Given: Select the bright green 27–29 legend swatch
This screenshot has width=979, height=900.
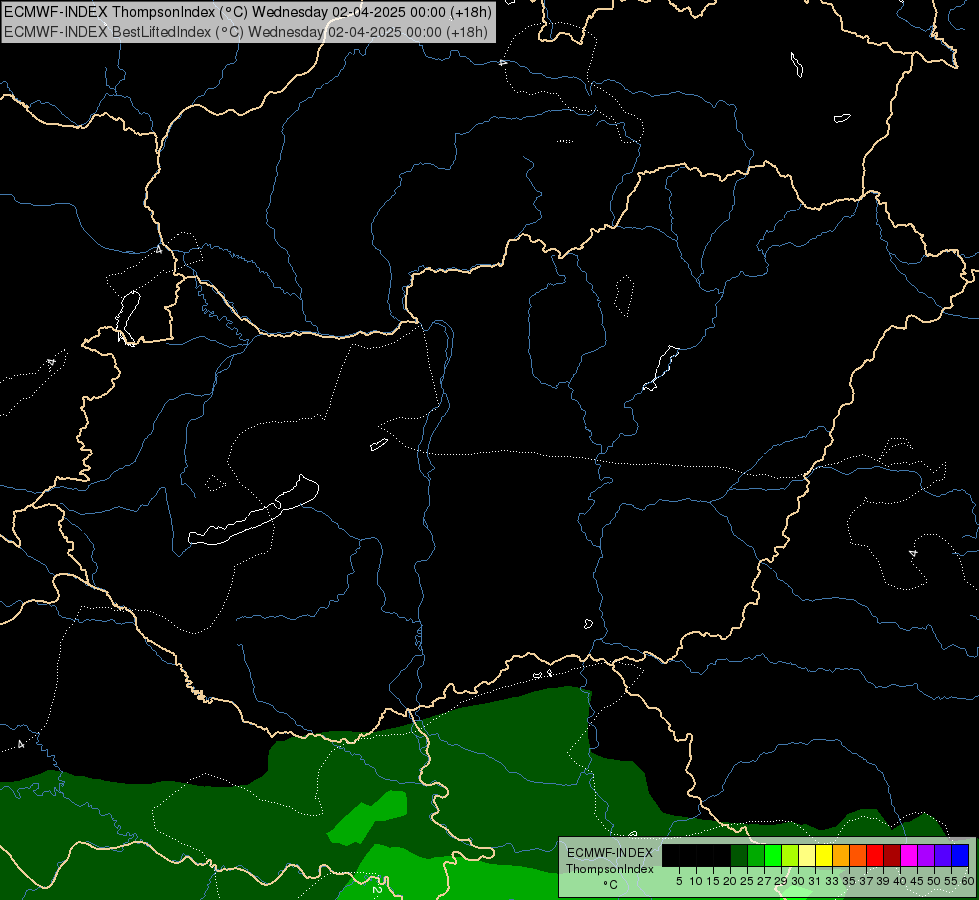Looking at the screenshot, I should point(773,855).
